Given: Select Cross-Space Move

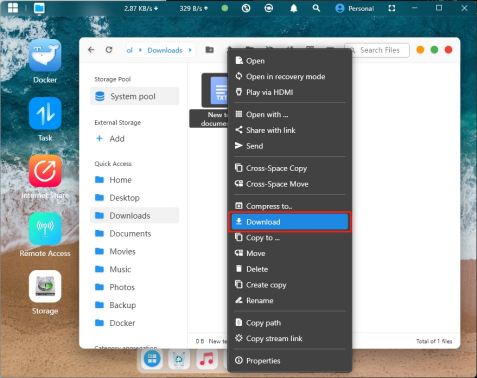Looking at the screenshot, I should (x=289, y=184).
